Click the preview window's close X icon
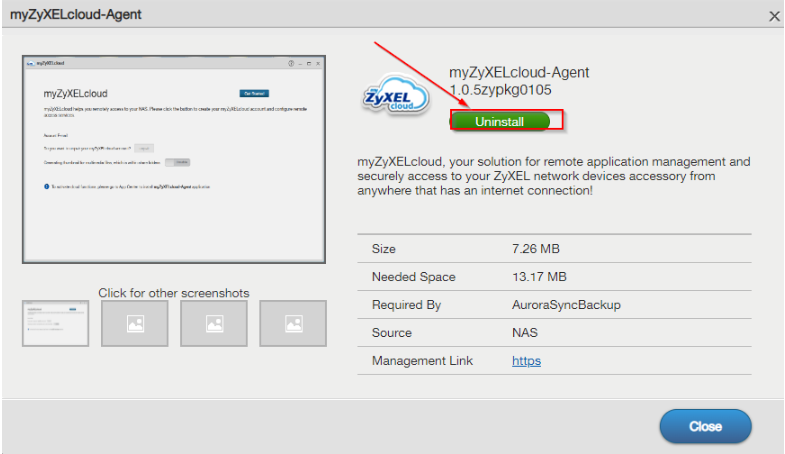The image size is (785, 454). [317, 63]
